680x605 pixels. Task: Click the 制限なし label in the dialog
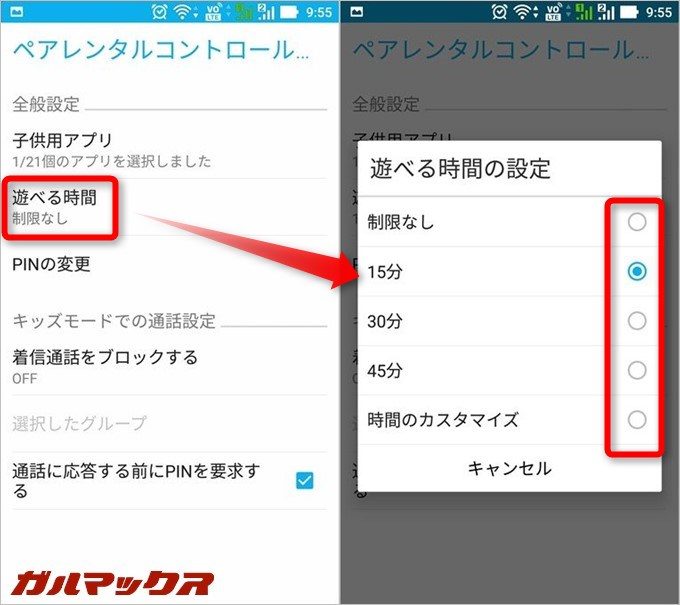[x=401, y=222]
